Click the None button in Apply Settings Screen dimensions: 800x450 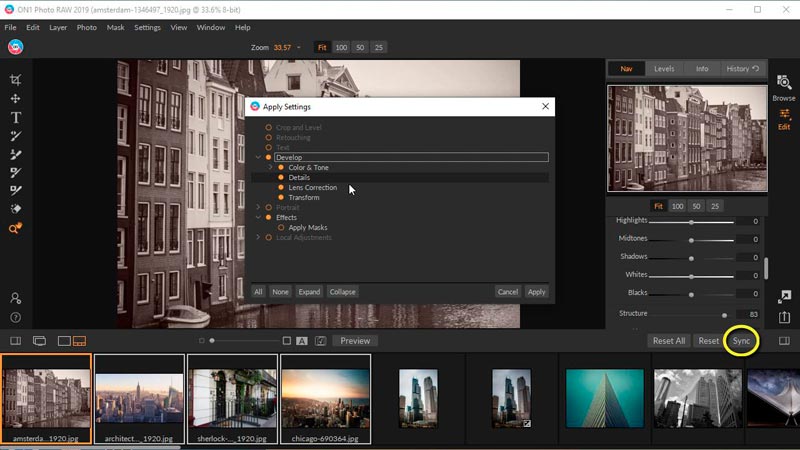tap(280, 292)
